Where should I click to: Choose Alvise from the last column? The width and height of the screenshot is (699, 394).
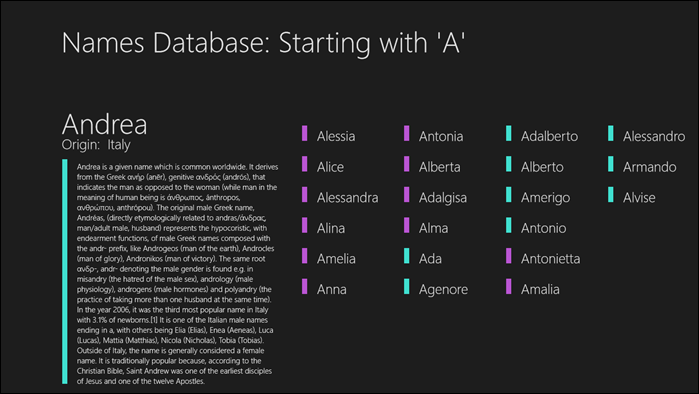(x=639, y=197)
